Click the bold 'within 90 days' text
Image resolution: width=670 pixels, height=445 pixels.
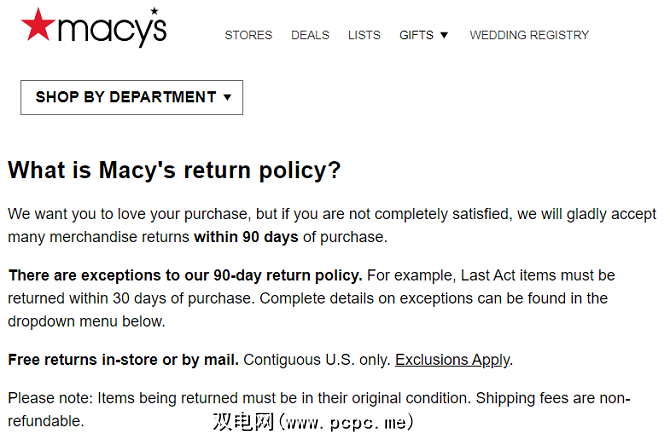tap(246, 237)
